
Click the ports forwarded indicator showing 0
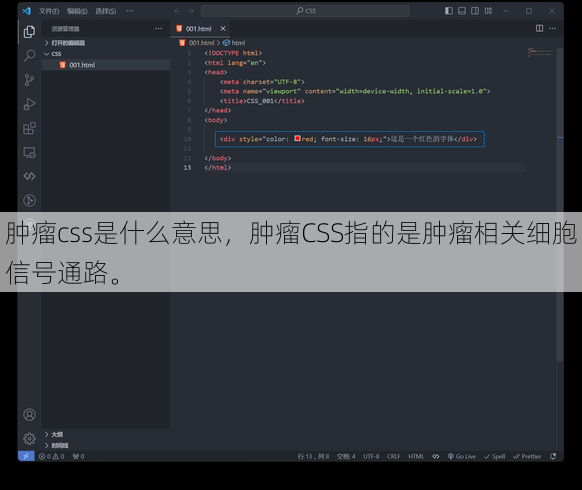(78, 456)
